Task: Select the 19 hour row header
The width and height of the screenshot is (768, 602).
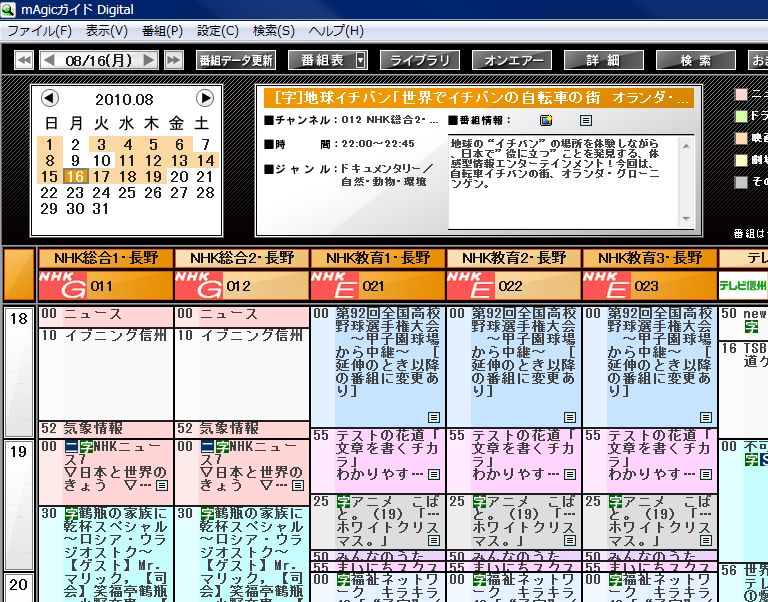Action: tap(19, 505)
